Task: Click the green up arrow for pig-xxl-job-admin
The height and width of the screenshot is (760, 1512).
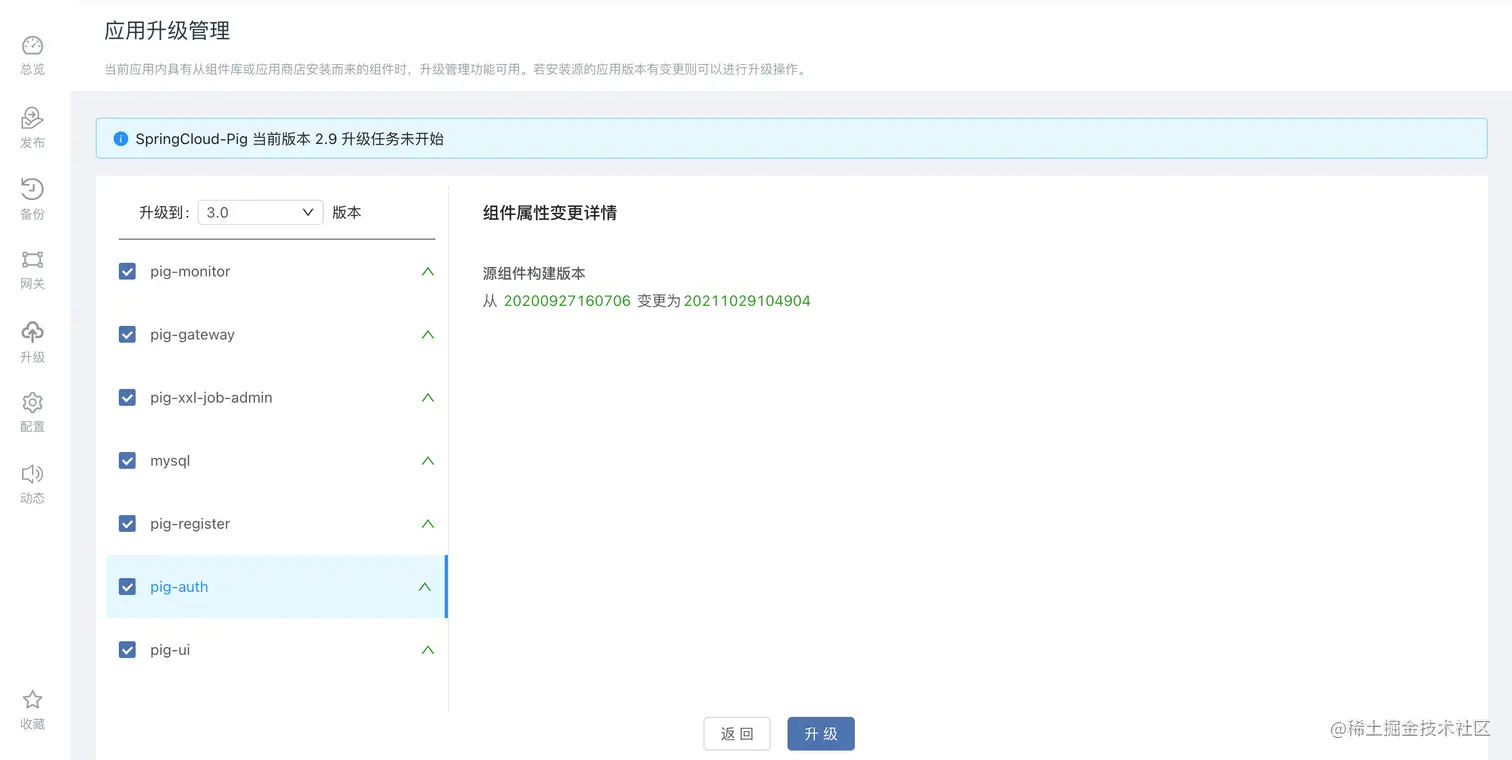Action: coord(428,397)
